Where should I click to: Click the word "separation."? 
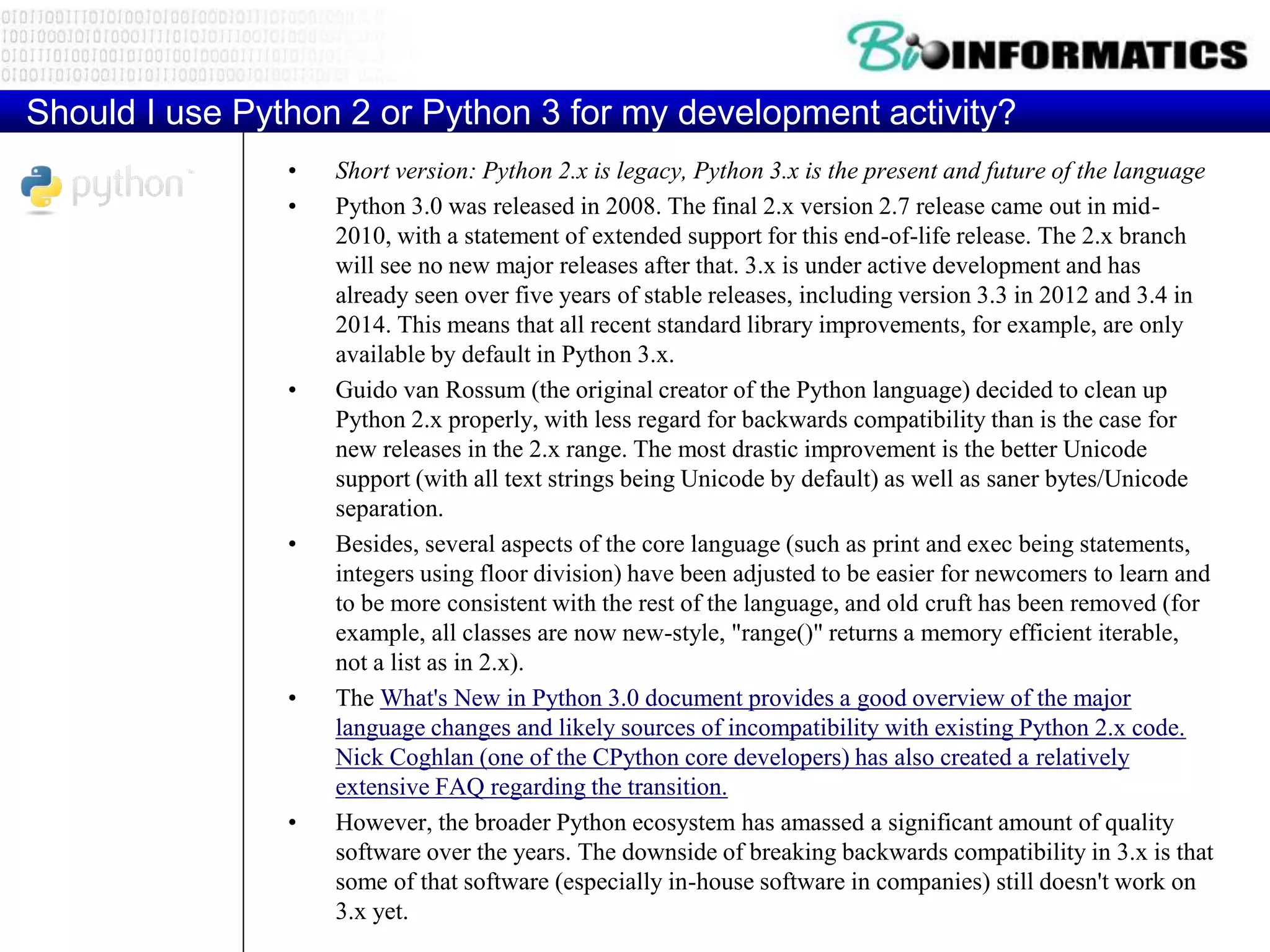click(389, 509)
